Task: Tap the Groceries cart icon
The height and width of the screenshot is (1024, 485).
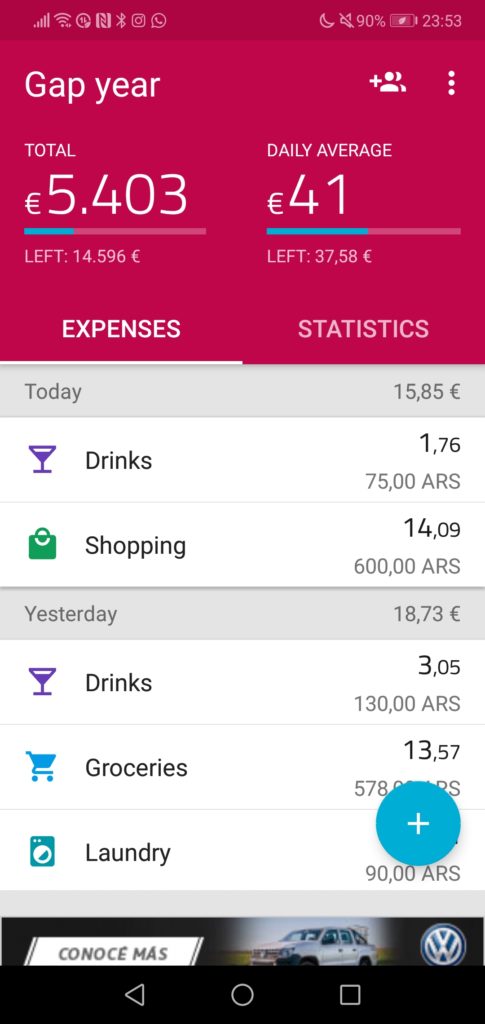Action: point(41,767)
